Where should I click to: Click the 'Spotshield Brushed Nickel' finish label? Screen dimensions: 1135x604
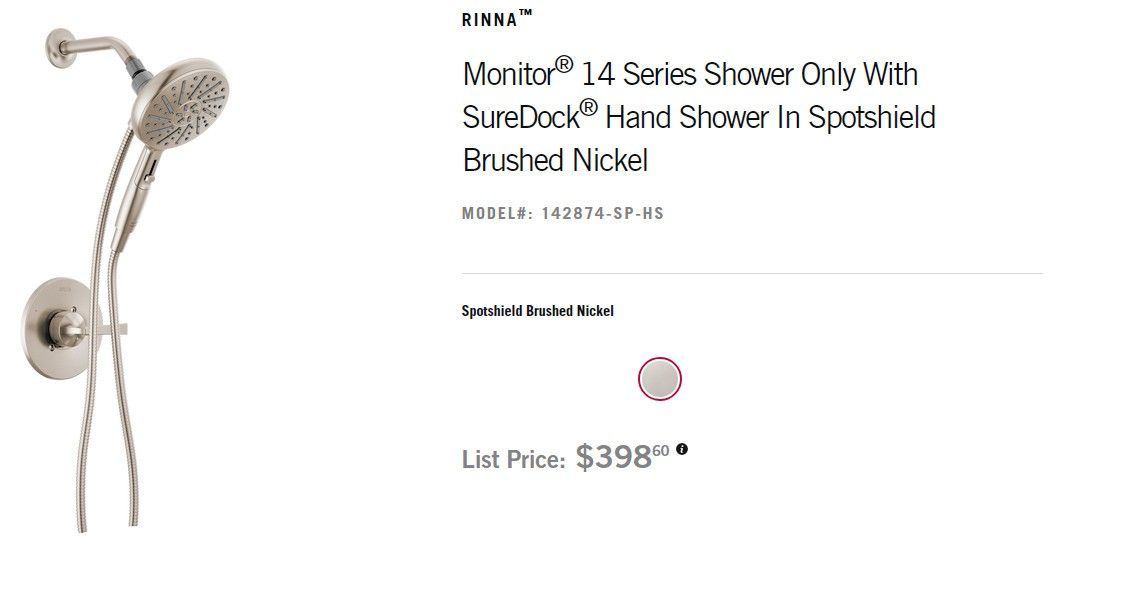(x=537, y=311)
